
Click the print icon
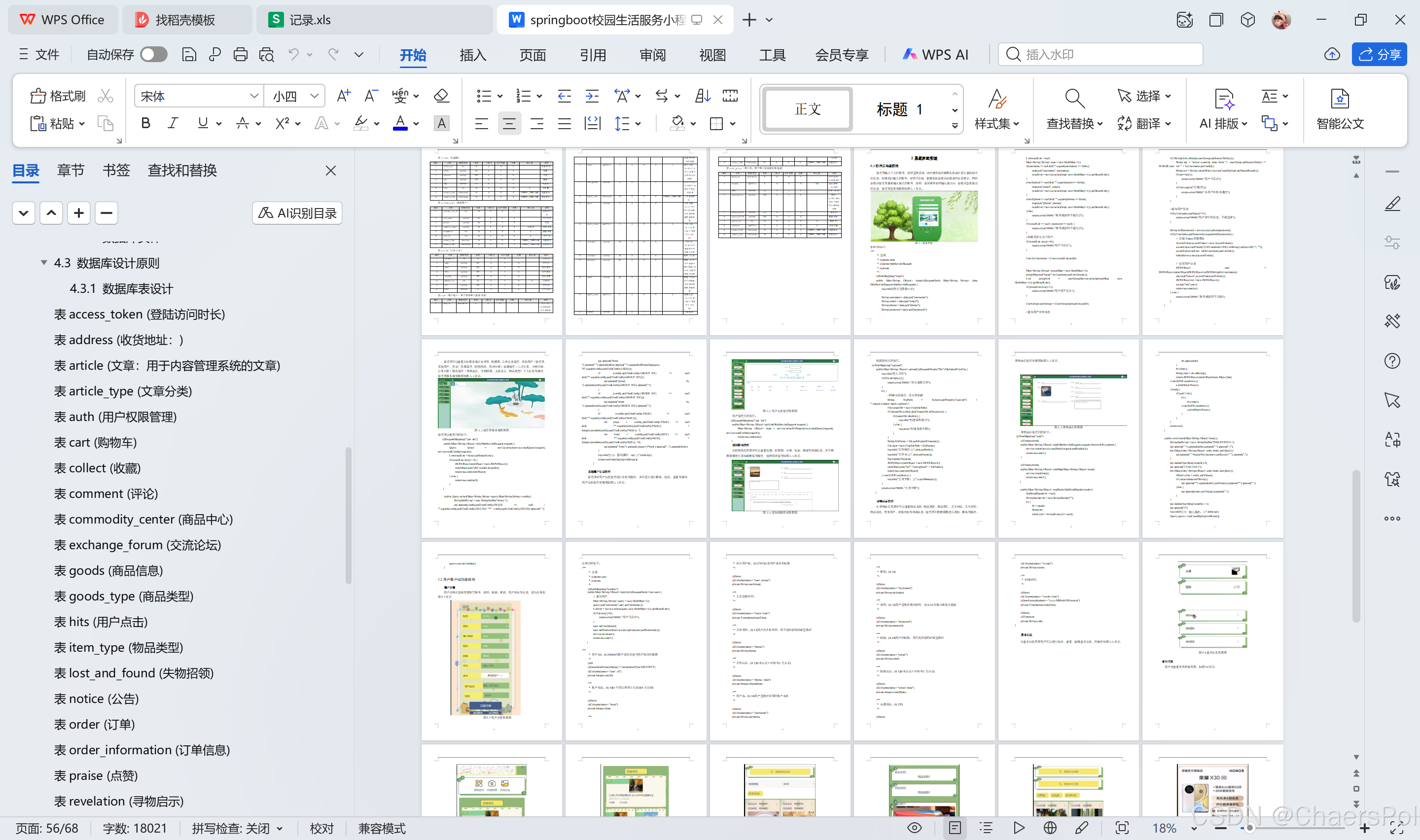point(240,54)
